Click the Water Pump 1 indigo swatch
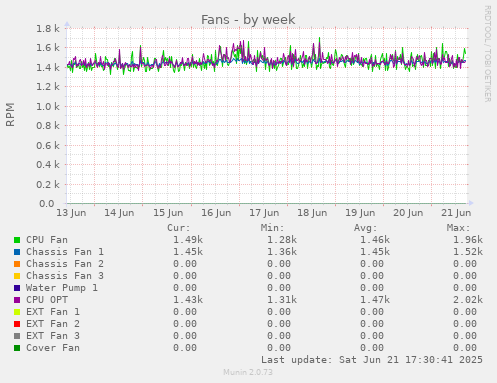Image resolution: width=497 pixels, height=383 pixels. click(17, 288)
